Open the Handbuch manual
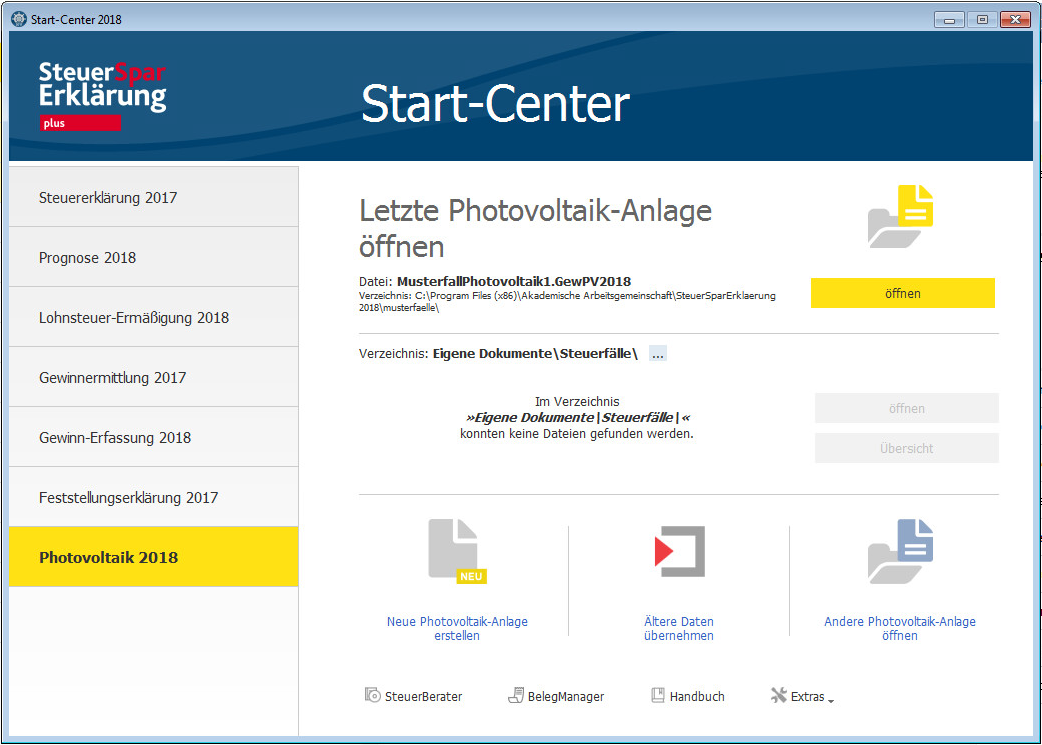 pos(688,696)
